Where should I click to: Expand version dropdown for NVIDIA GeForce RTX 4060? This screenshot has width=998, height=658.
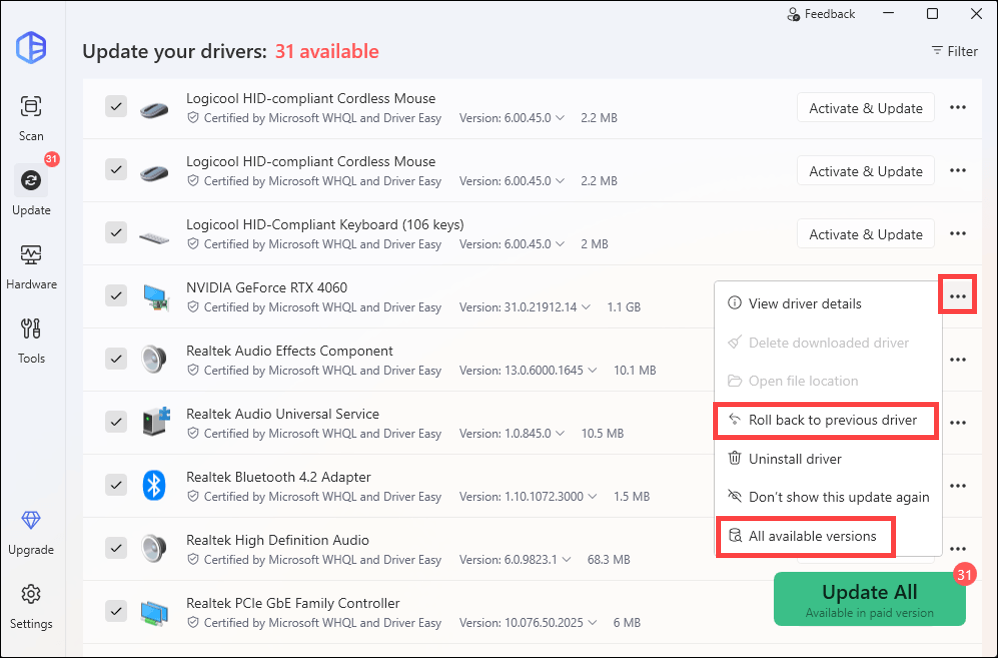[585, 308]
